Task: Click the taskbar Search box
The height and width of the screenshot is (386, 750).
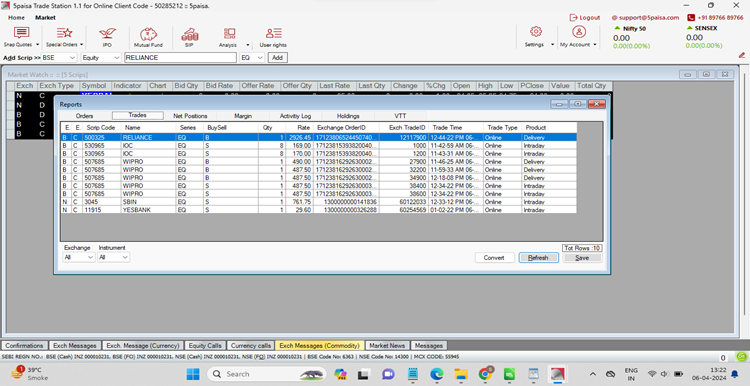Action: tap(266, 374)
